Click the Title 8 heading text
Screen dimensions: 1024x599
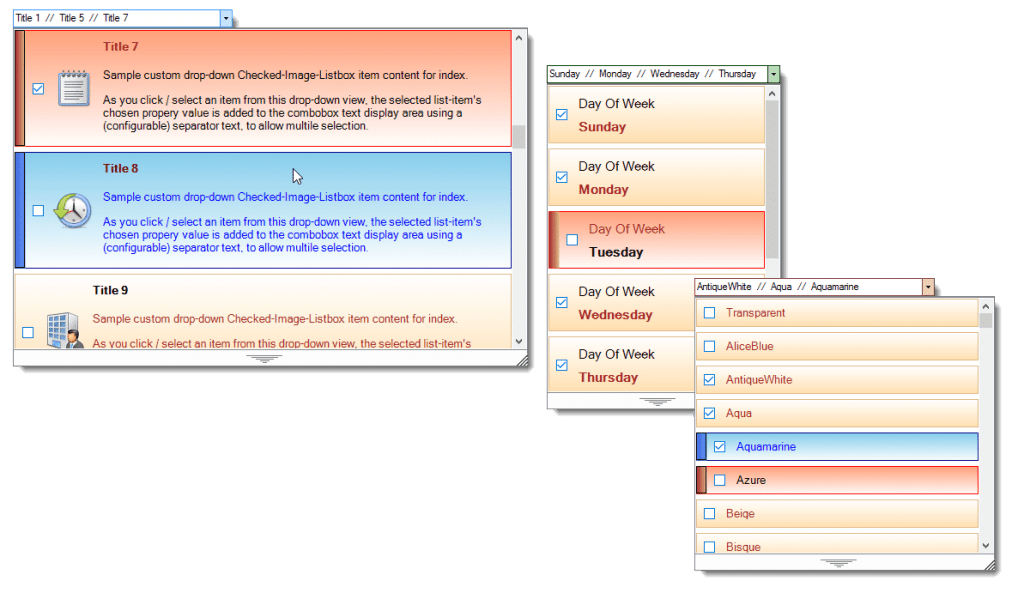point(121,169)
